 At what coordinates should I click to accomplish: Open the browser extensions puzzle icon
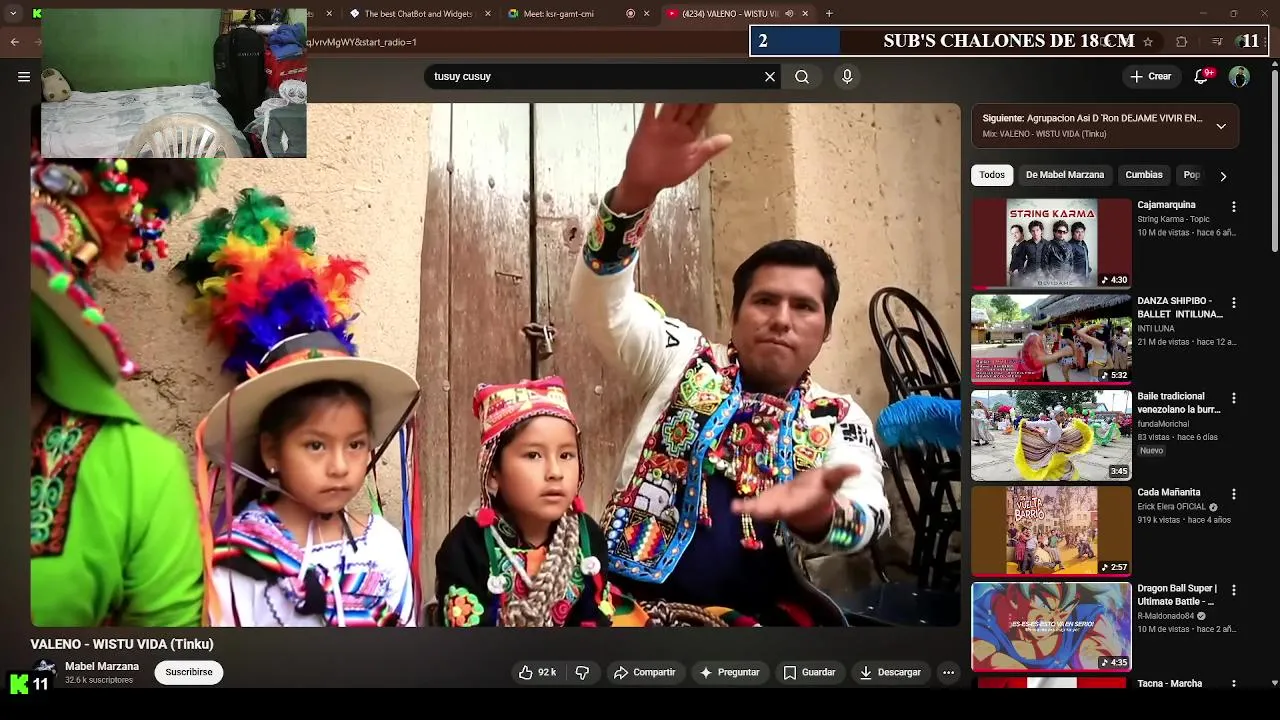pos(1182,42)
